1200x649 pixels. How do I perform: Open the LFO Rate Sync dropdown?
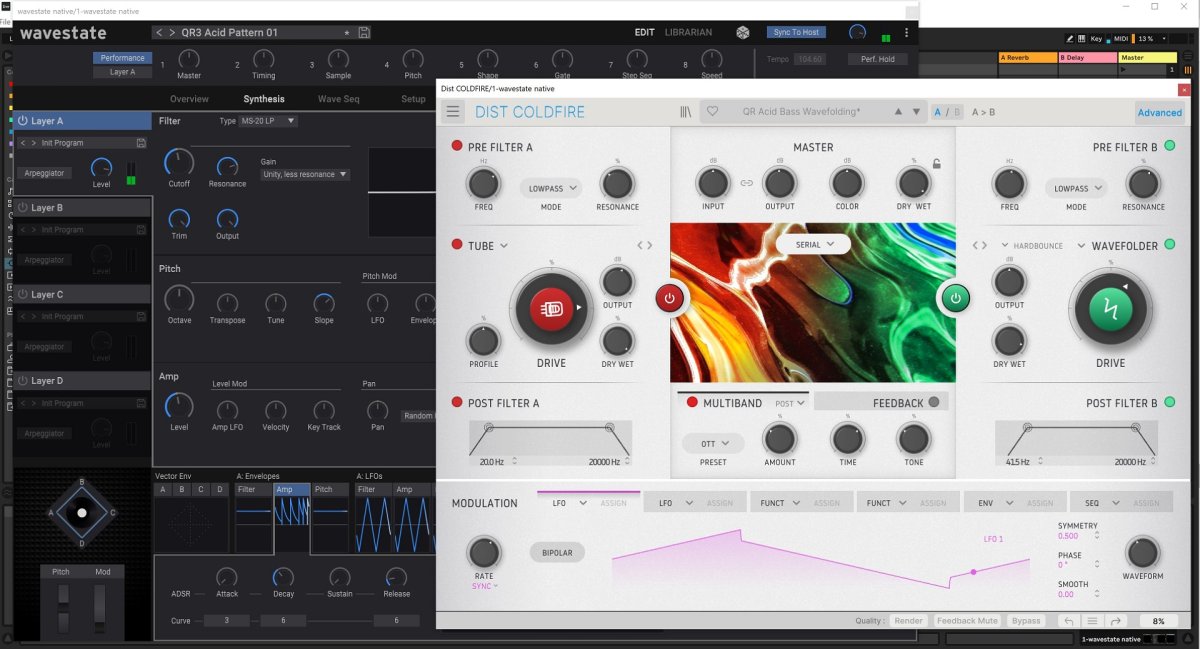coord(485,586)
